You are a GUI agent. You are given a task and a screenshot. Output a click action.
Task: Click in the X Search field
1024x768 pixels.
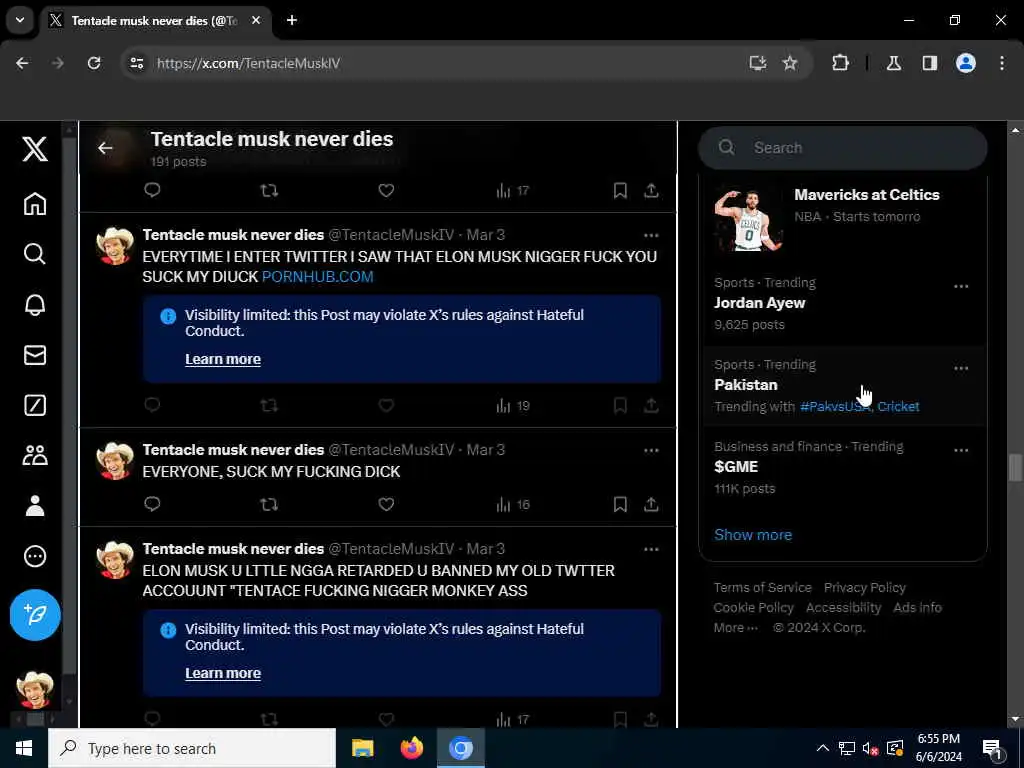842,148
